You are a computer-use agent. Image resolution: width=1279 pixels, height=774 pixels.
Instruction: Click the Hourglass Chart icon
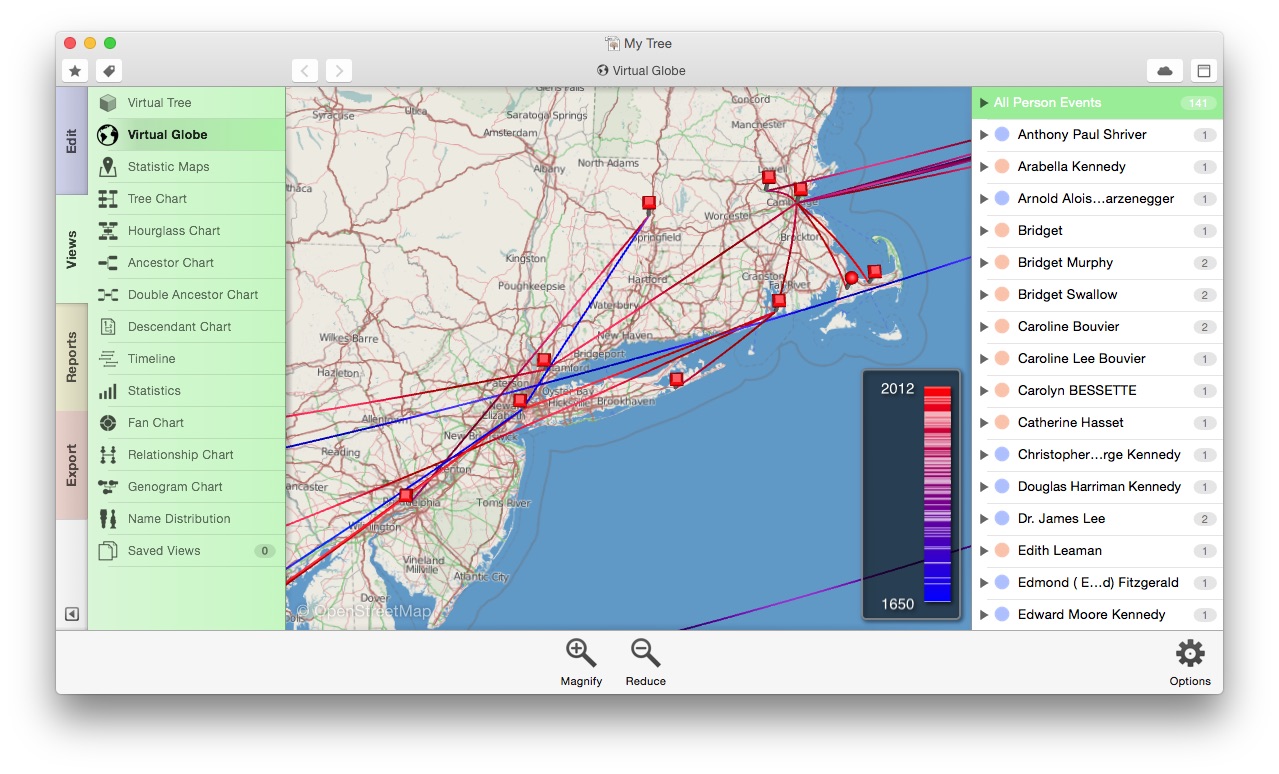[108, 231]
